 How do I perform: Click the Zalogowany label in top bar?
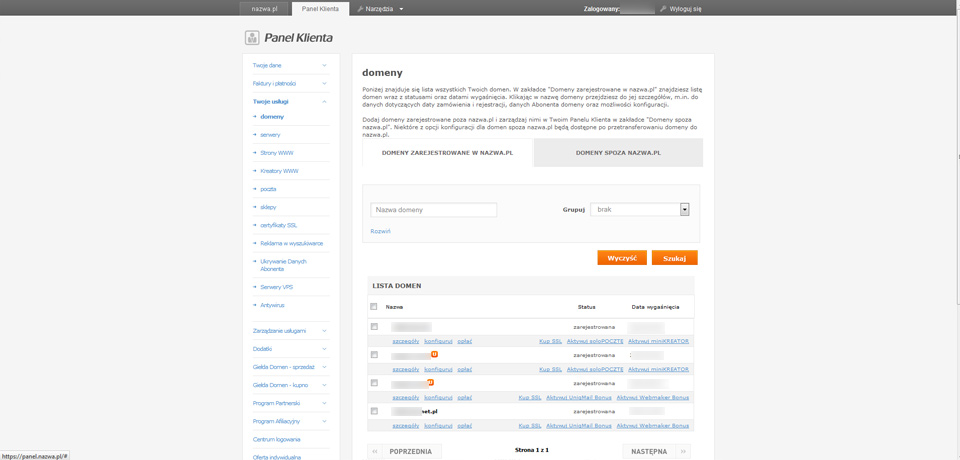602,9
